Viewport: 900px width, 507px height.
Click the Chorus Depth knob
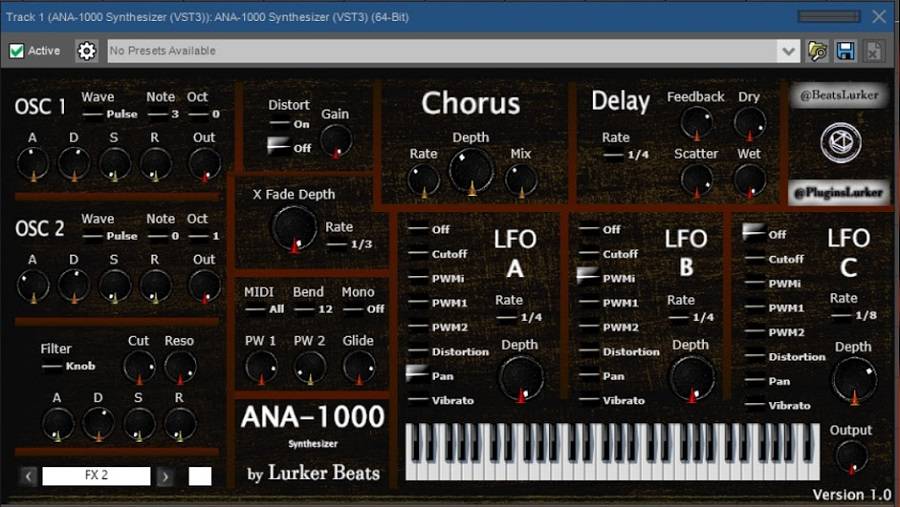pyautogui.click(x=470, y=170)
